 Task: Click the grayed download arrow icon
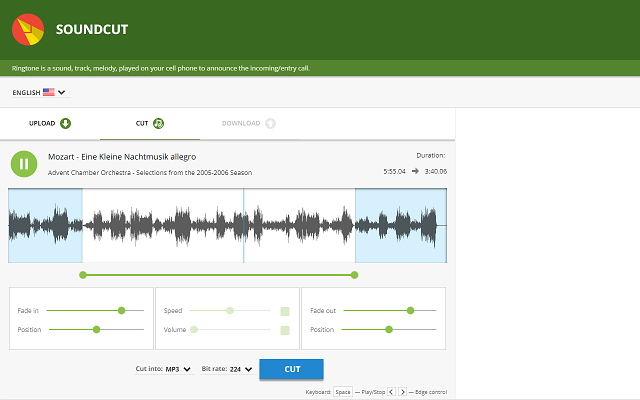[270, 124]
